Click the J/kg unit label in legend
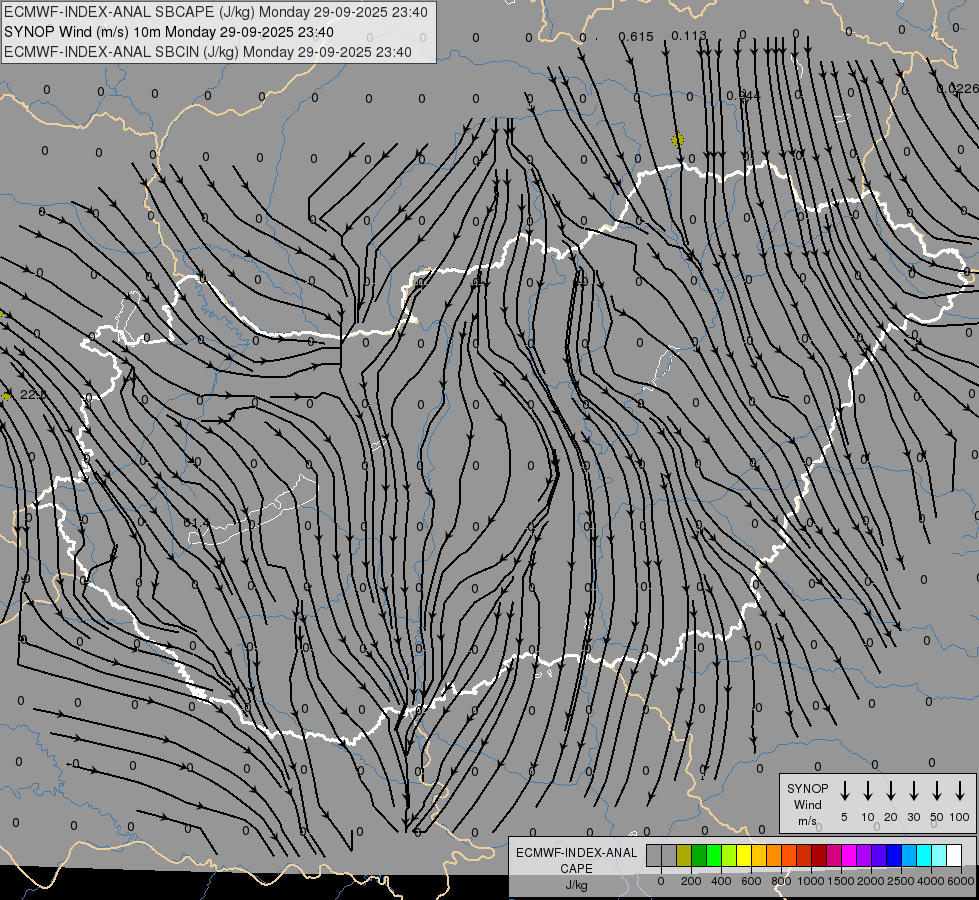The width and height of the screenshot is (979, 900). pyautogui.click(x=576, y=885)
